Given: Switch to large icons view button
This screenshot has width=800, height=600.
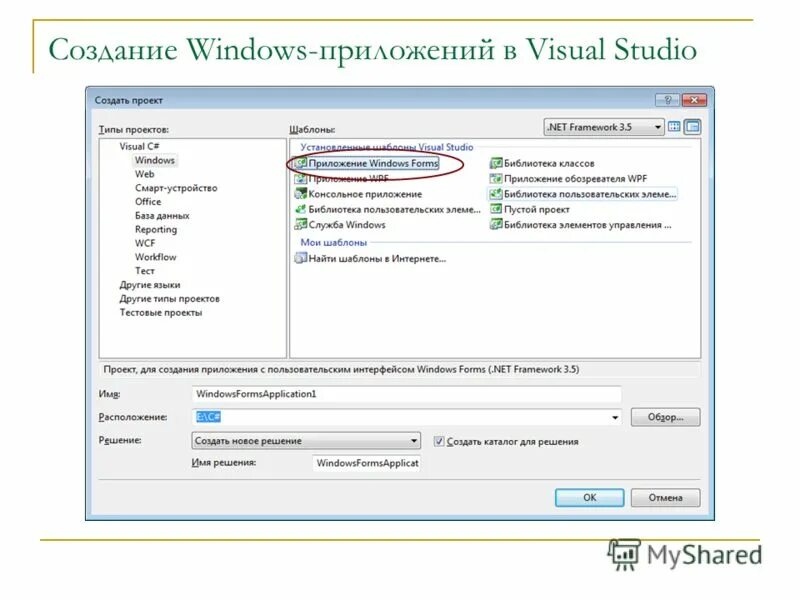Looking at the screenshot, I should [x=674, y=127].
